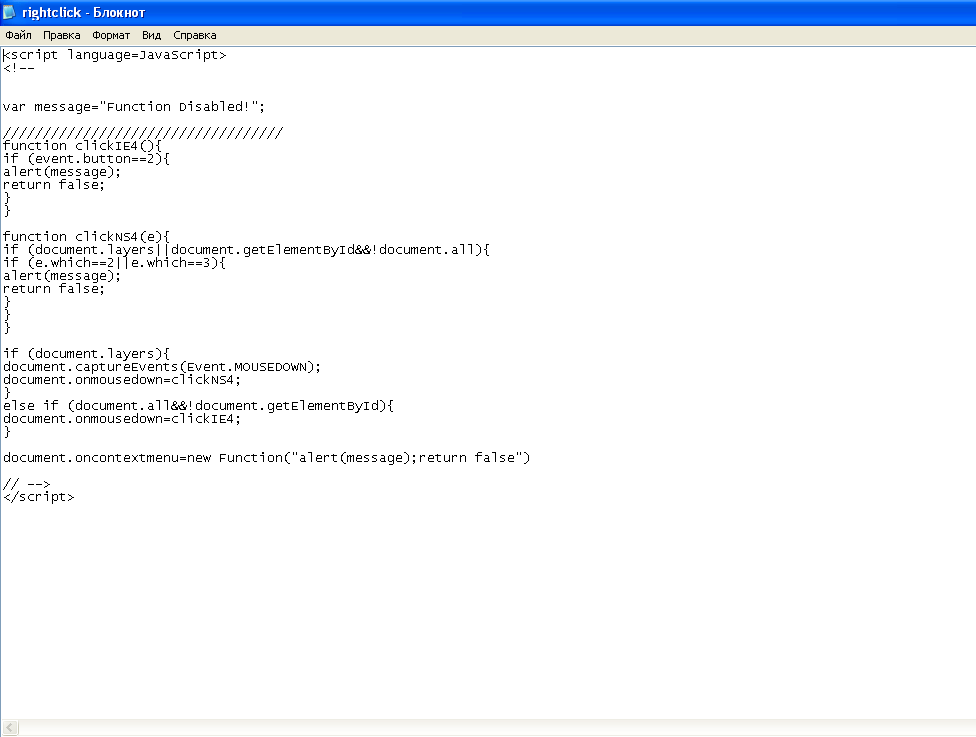Click the line '<script language=JavaScript>'
Viewport: 976px width, 737px height.
pos(115,55)
